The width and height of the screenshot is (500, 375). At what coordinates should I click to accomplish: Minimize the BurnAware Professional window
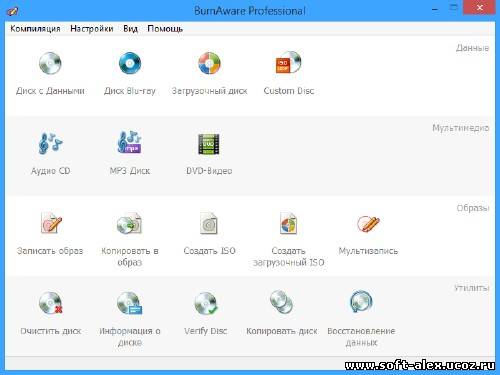click(435, 9)
